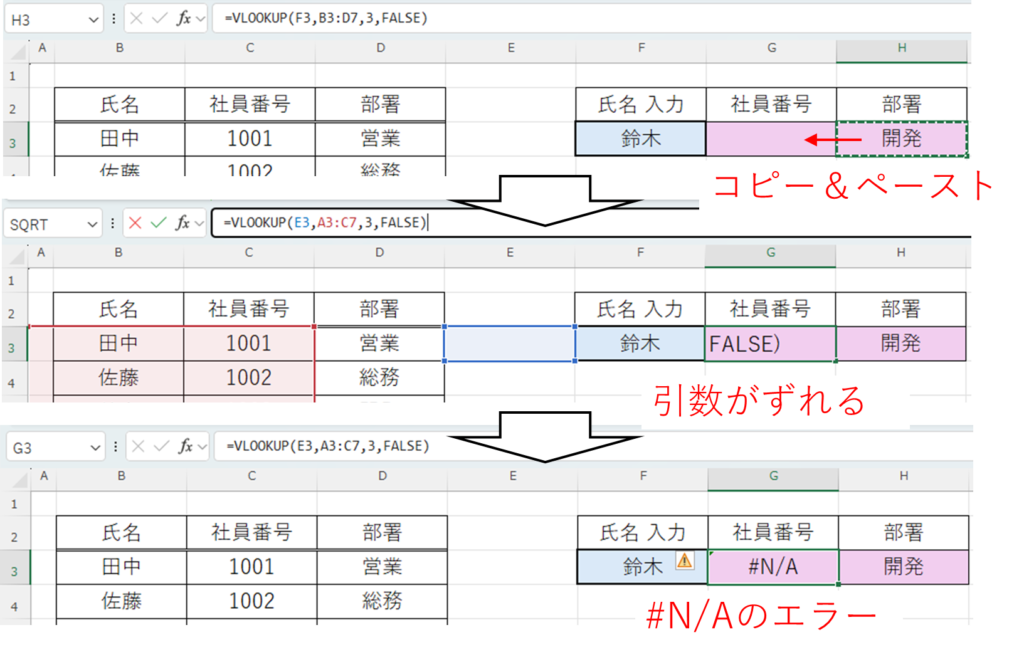Click the greyed Enter checkmark beside the G3 name box

tap(159, 445)
